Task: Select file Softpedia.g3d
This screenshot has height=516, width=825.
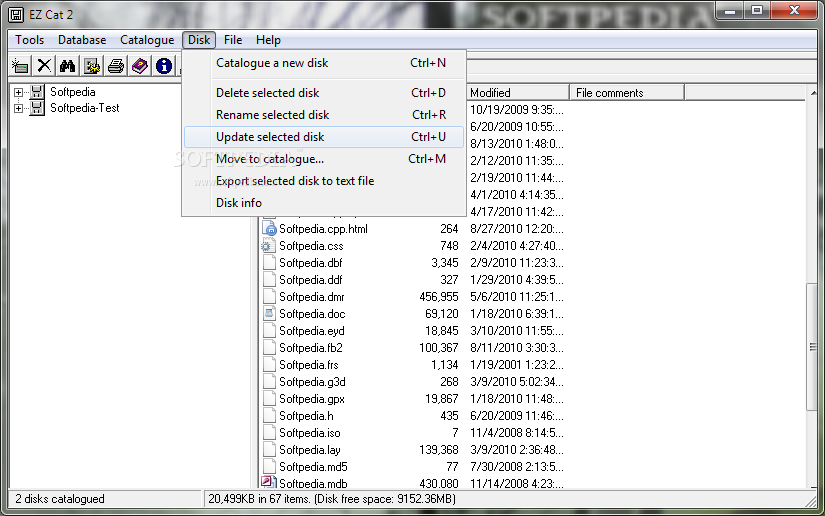Action: [312, 382]
